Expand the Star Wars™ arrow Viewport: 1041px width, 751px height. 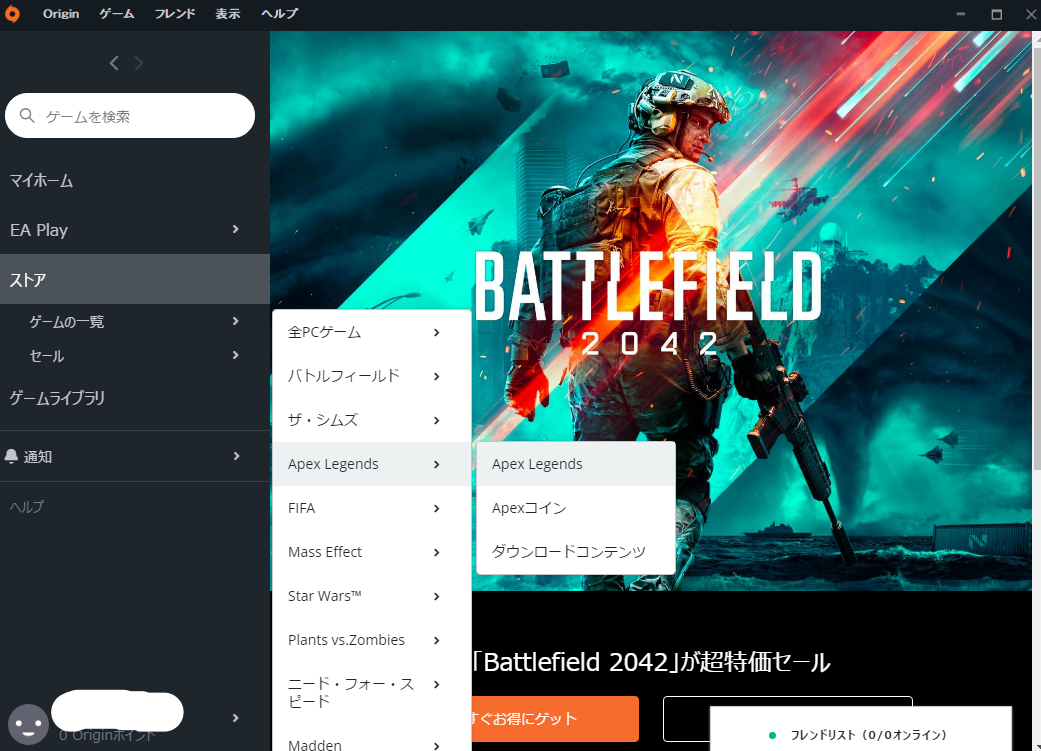(x=436, y=596)
